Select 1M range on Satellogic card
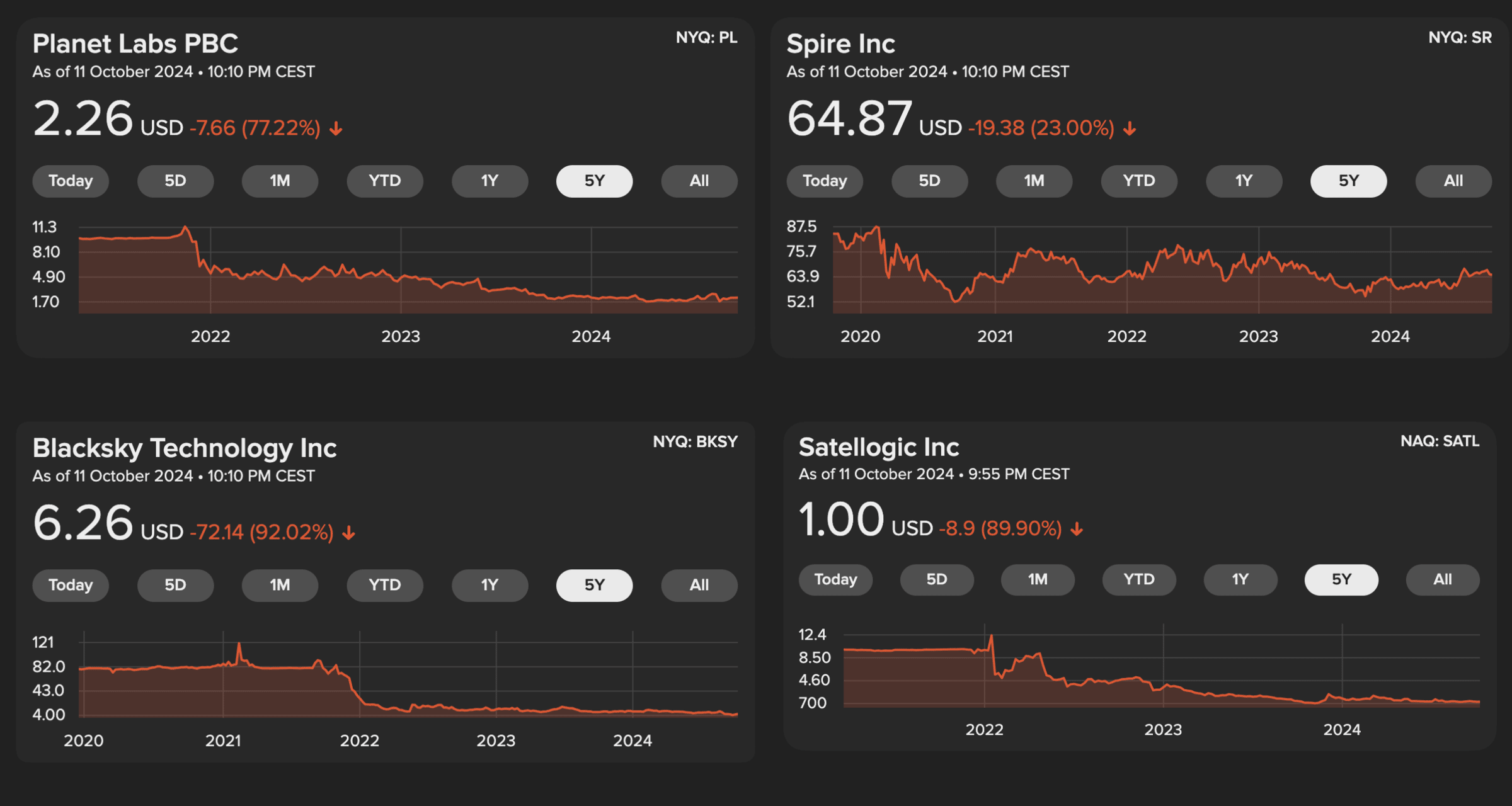This screenshot has width=1512, height=806. coord(1038,580)
